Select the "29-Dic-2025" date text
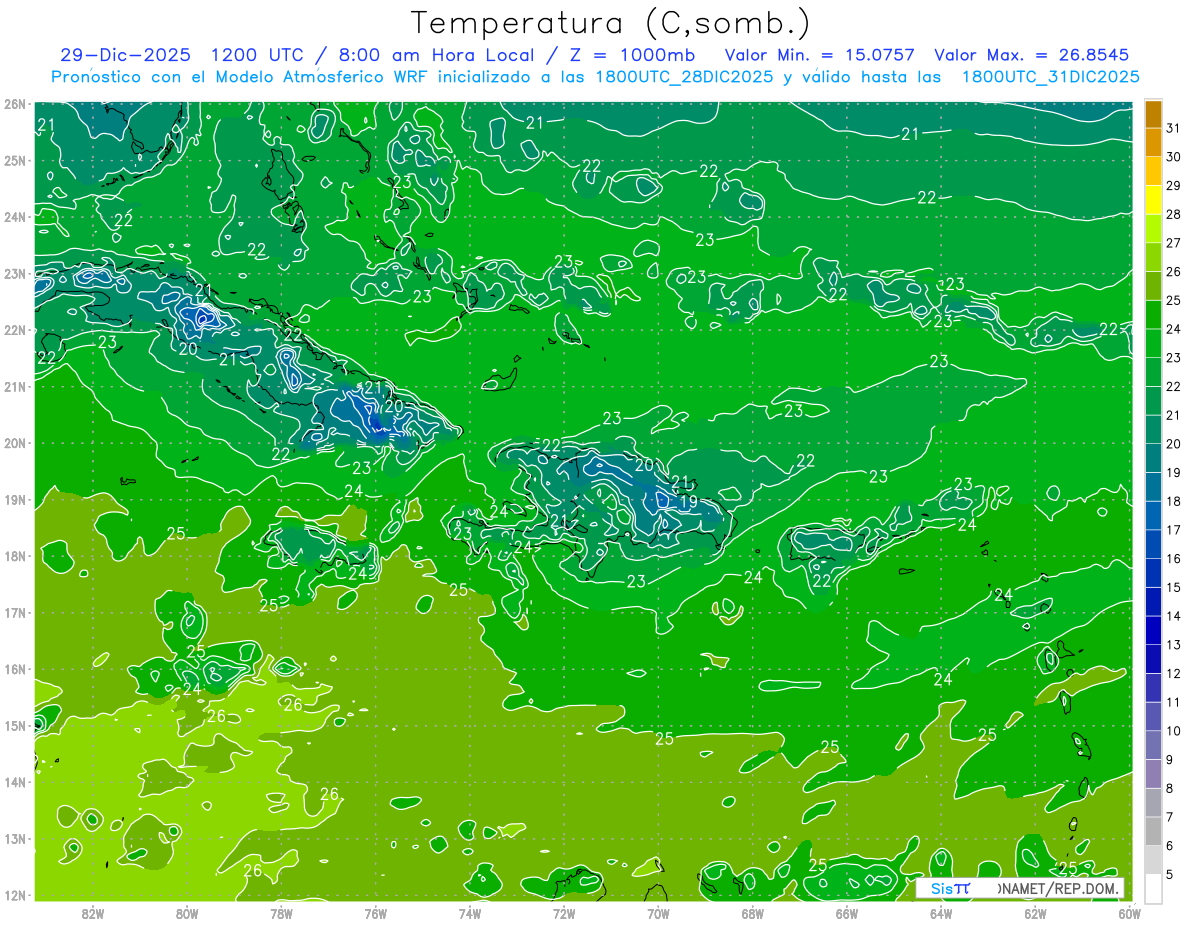 [x=125, y=55]
